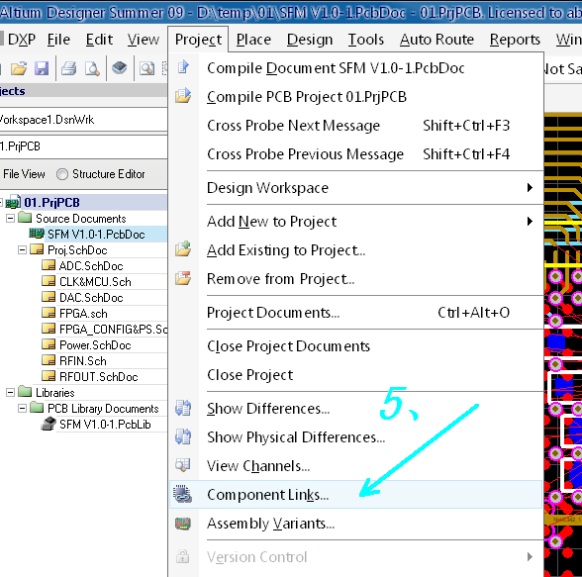Expand the Add New to Project submenu
This screenshot has width=582, height=577.
pyautogui.click(x=530, y=222)
